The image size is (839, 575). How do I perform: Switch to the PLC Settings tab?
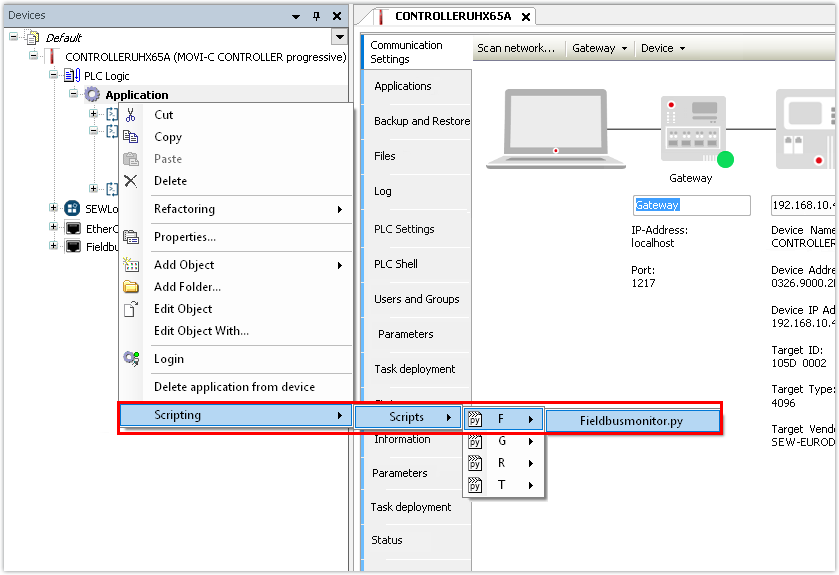click(404, 229)
